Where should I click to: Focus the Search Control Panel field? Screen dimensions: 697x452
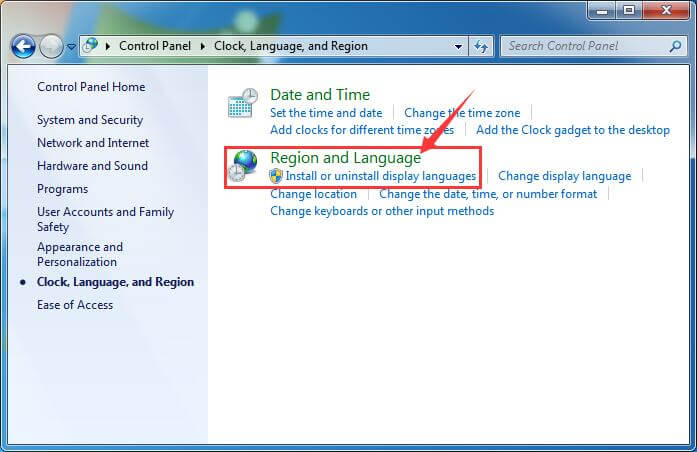pyautogui.click(x=594, y=46)
